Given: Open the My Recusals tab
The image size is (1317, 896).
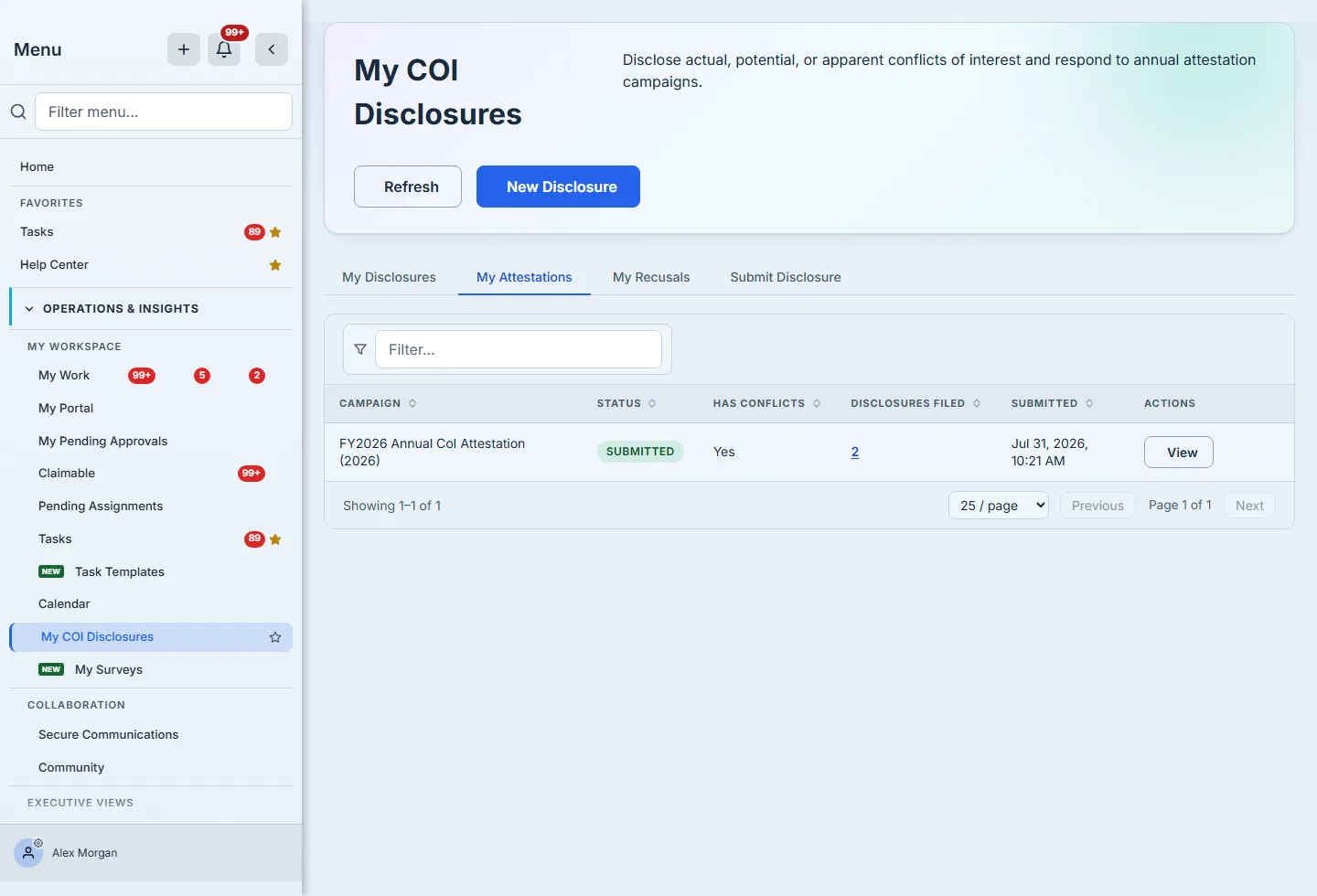Looking at the screenshot, I should [651, 277].
